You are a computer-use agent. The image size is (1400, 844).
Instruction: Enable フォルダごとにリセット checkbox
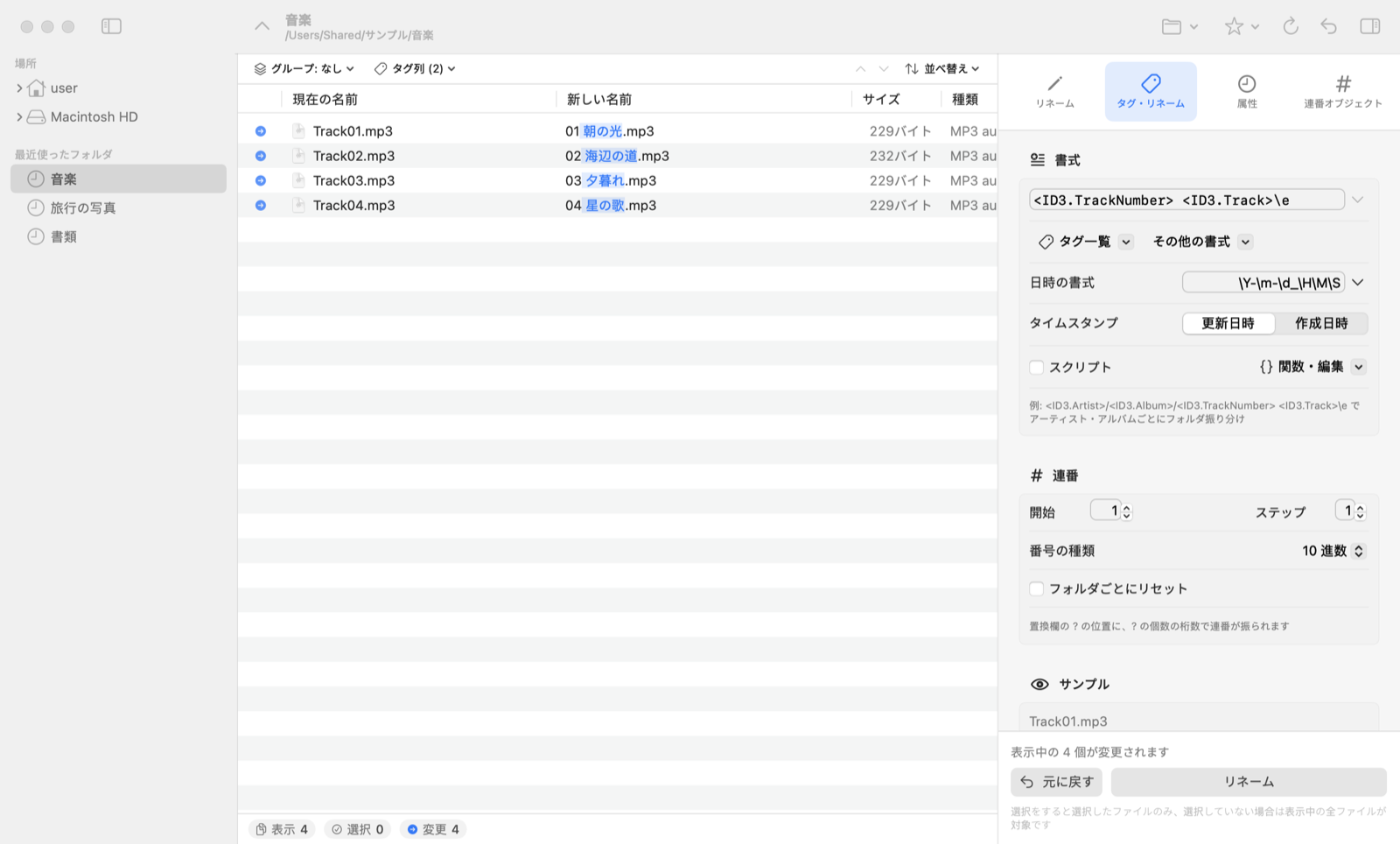pyautogui.click(x=1037, y=588)
